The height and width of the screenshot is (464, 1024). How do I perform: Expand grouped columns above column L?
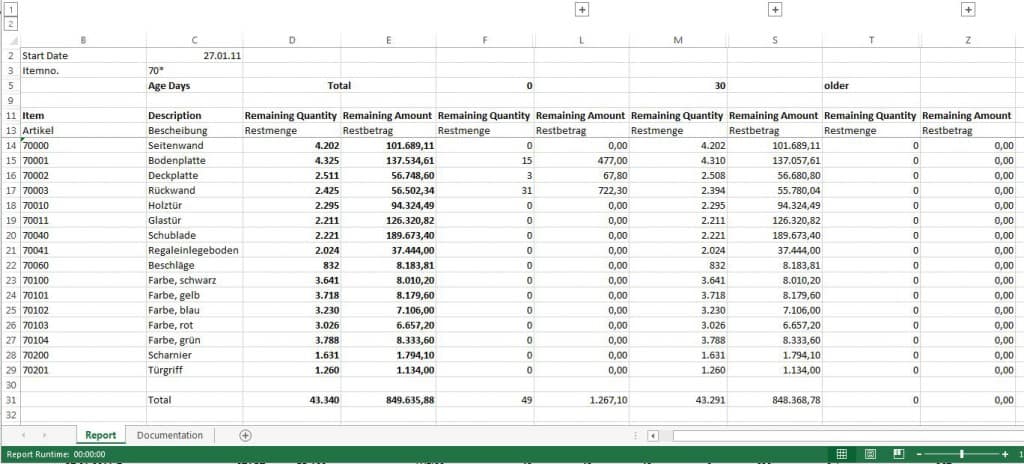tap(582, 9)
